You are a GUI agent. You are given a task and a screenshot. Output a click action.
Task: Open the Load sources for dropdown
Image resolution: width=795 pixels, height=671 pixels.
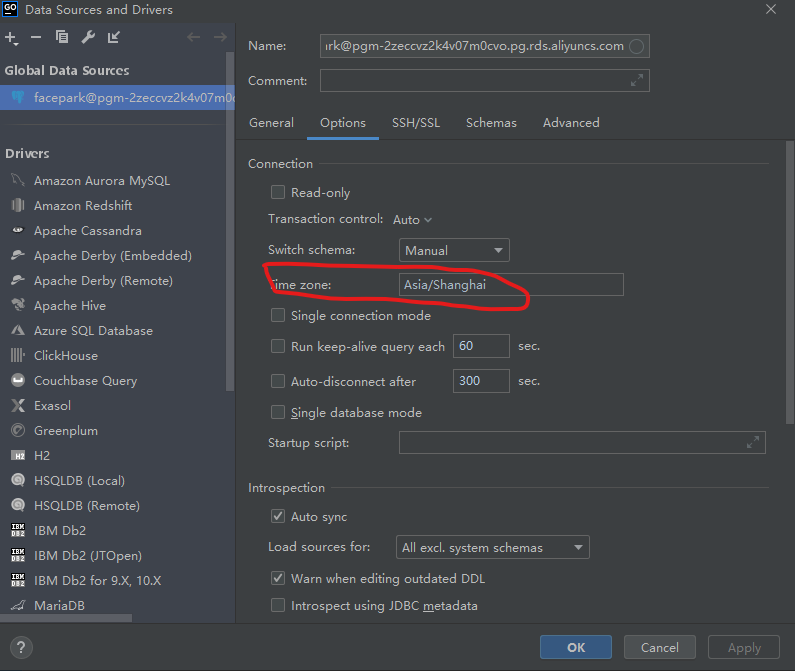[x=492, y=547]
